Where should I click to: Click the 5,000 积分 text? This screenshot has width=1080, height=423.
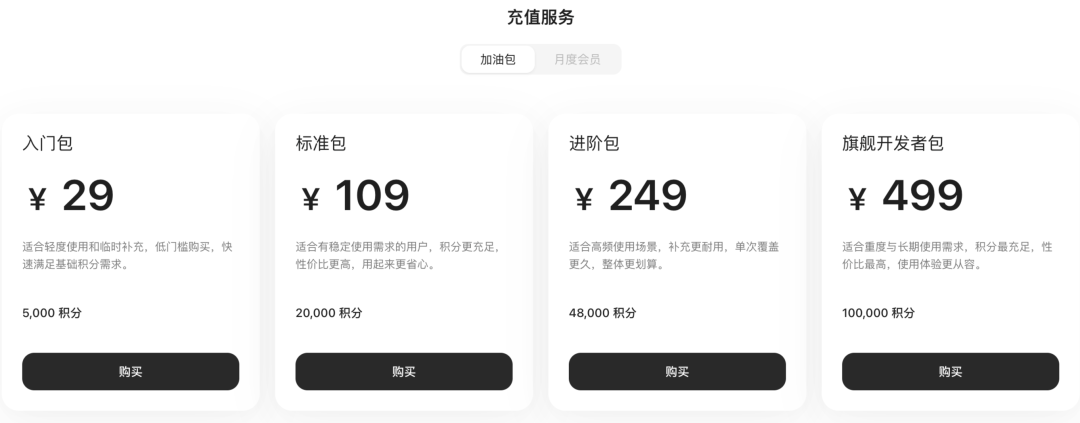pyautogui.click(x=52, y=313)
